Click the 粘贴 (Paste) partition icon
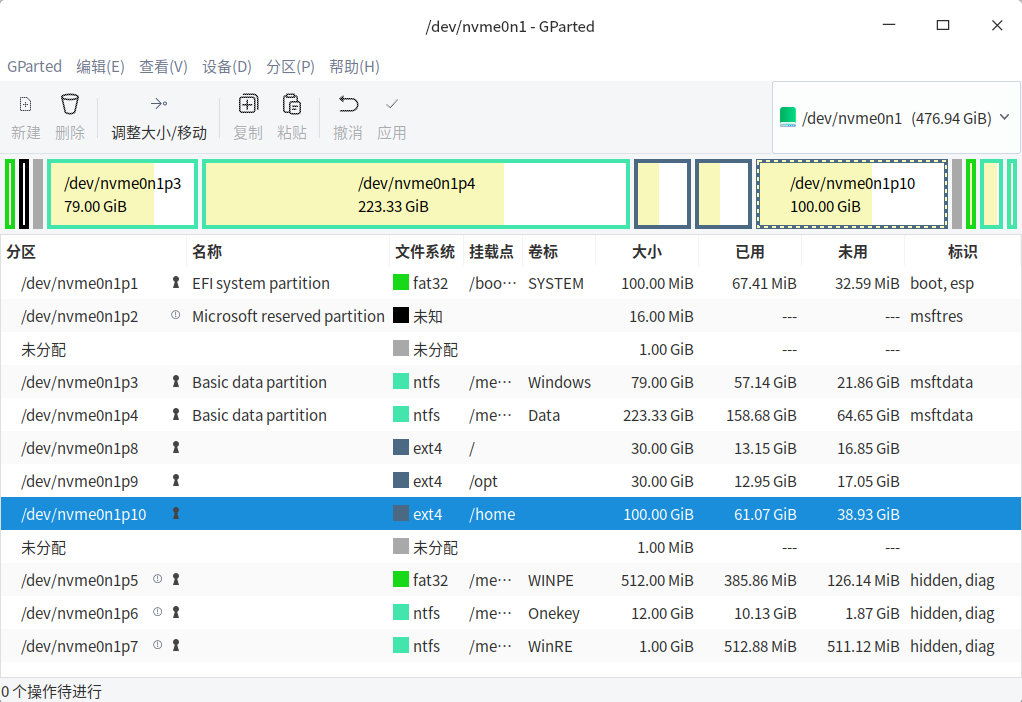This screenshot has width=1022, height=702. 292,103
